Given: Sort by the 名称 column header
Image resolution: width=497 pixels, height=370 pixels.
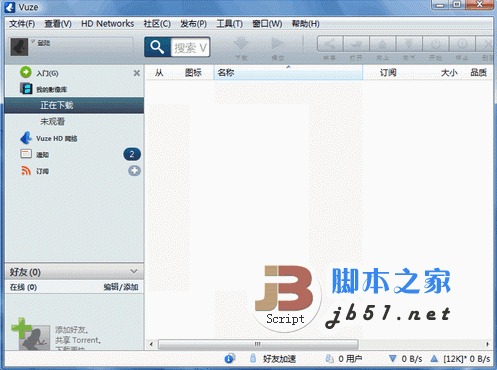Looking at the screenshot, I should (288, 72).
